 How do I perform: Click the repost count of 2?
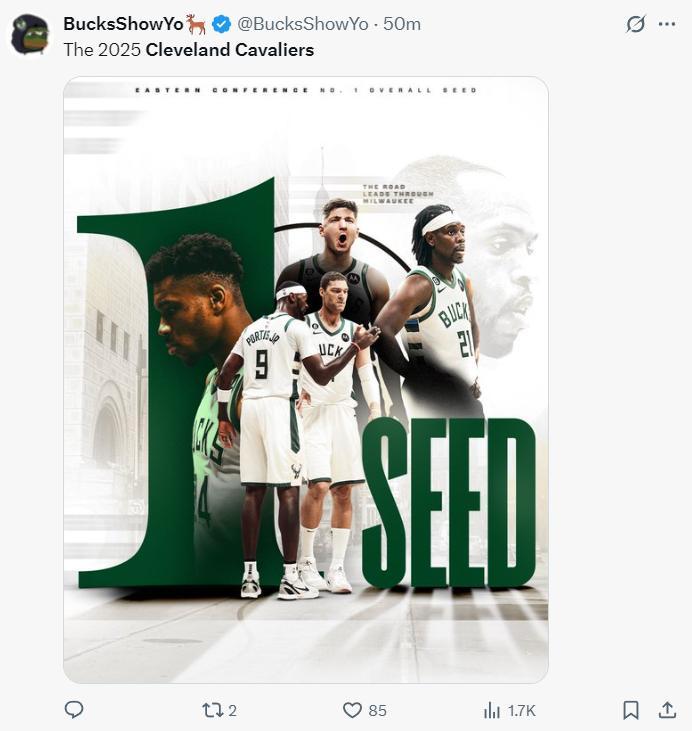[233, 711]
